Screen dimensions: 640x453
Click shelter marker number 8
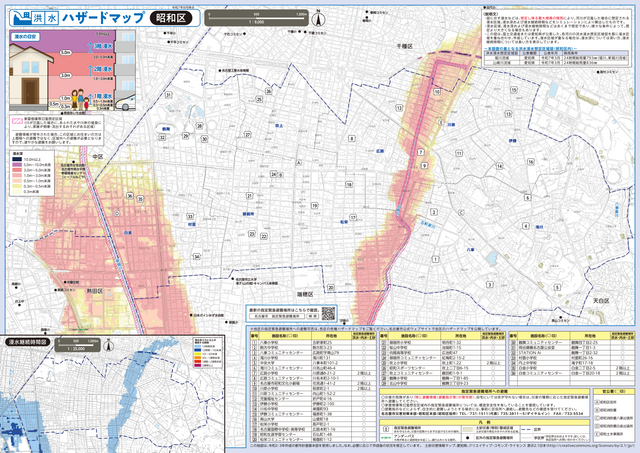[x=351, y=139]
